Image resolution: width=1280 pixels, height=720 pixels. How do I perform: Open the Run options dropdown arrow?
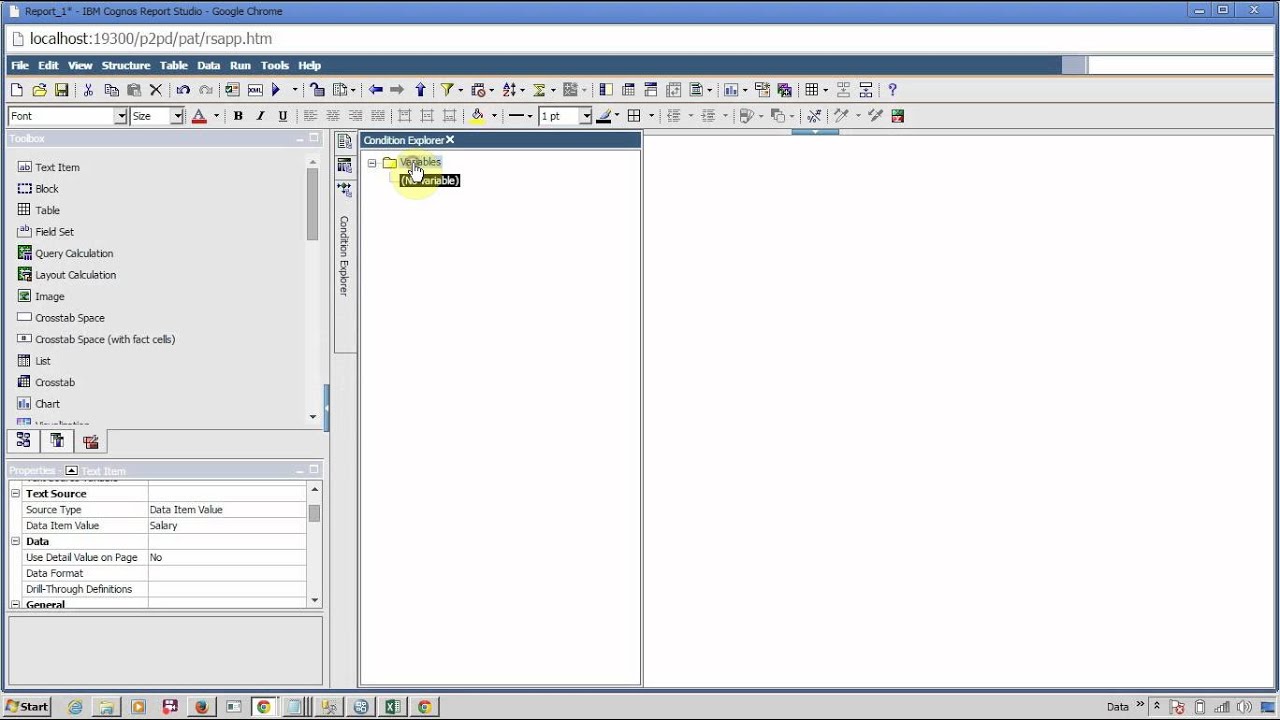tap(295, 90)
